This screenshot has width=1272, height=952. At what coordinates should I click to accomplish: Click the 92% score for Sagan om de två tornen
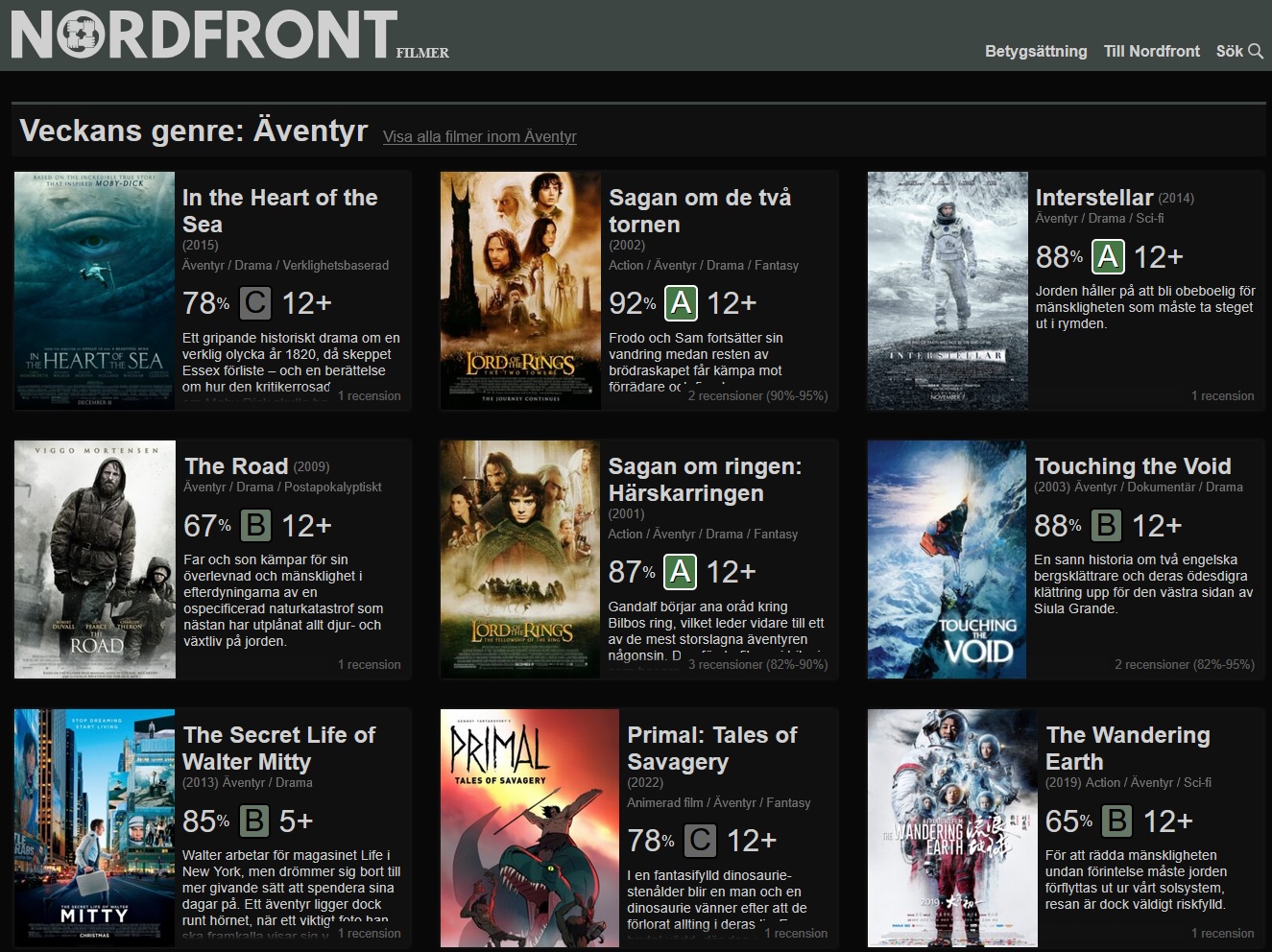coord(633,303)
